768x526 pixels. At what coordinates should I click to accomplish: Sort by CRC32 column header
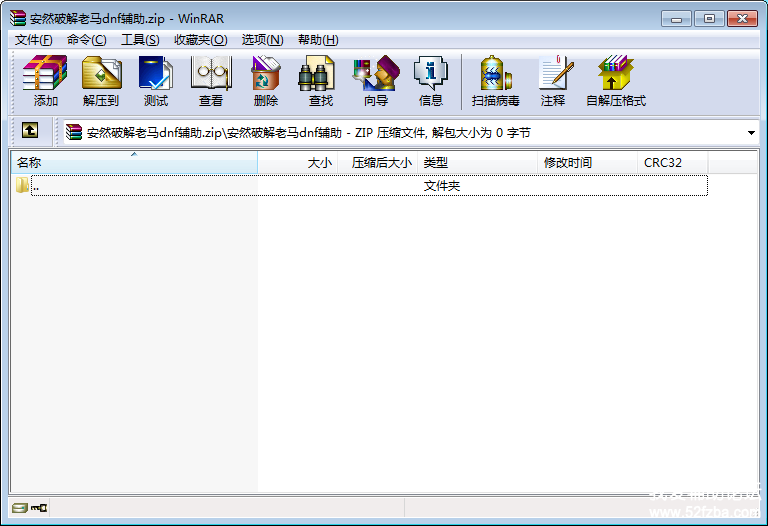coord(672,163)
